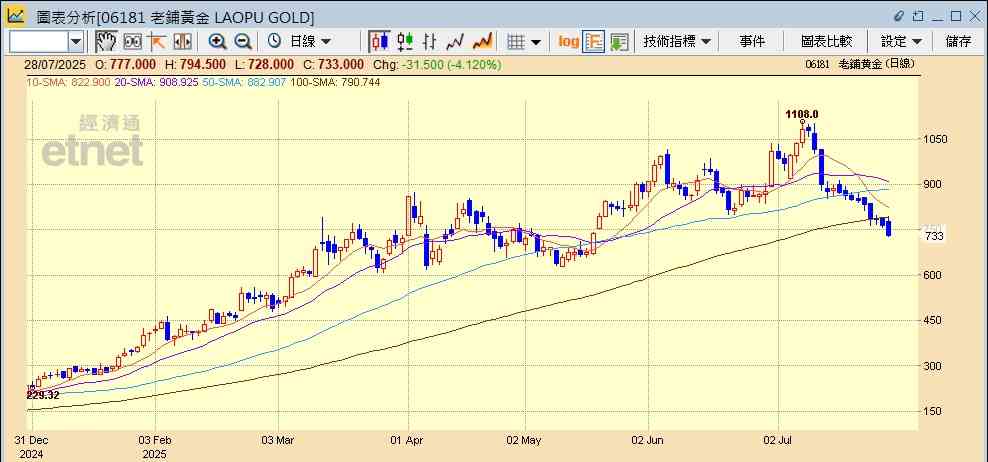Switch to red-green candlestick chart style
The image size is (988, 462).
(x=405, y=42)
